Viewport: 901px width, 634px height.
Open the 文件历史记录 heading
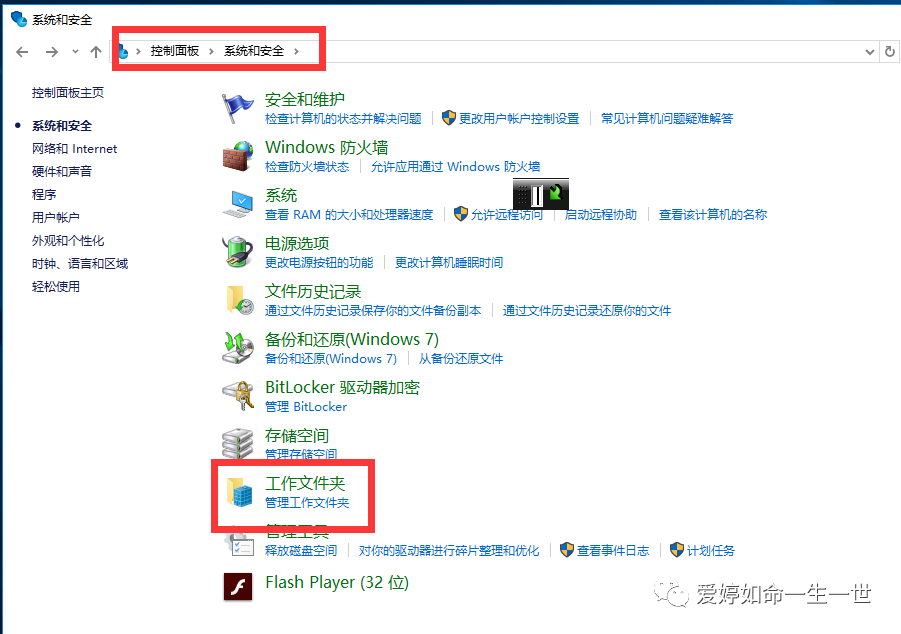313,291
